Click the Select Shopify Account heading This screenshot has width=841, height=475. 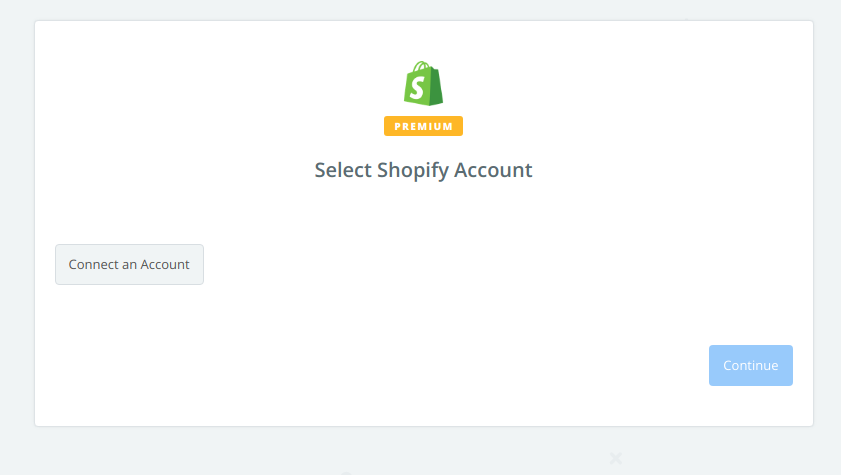tap(423, 170)
